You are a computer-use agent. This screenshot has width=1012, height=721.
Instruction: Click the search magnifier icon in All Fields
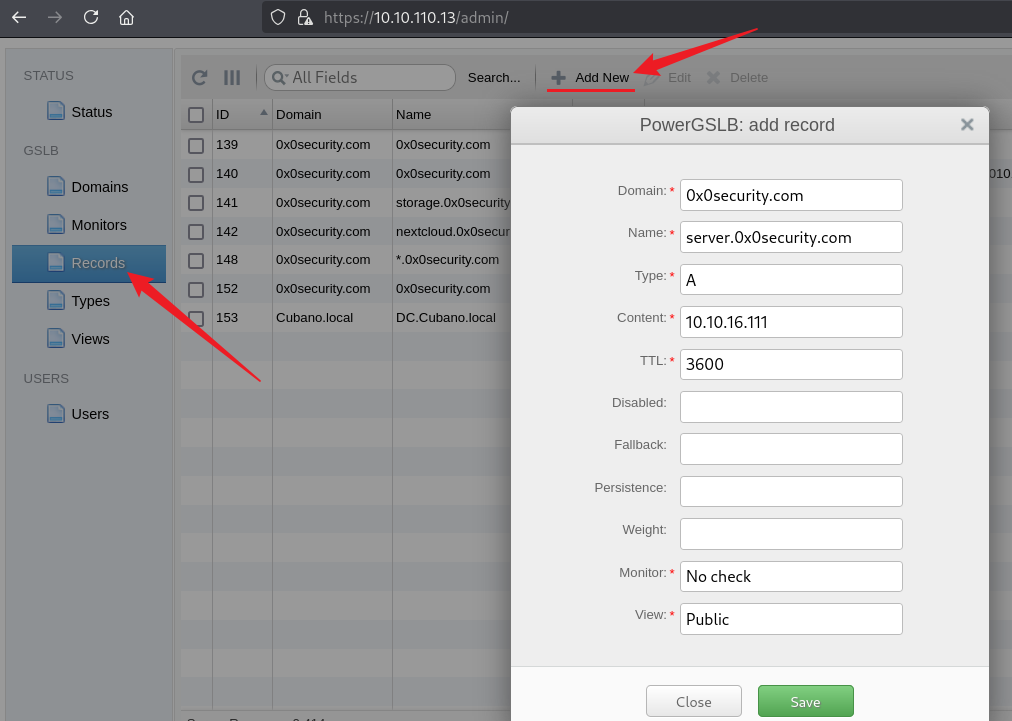277,78
